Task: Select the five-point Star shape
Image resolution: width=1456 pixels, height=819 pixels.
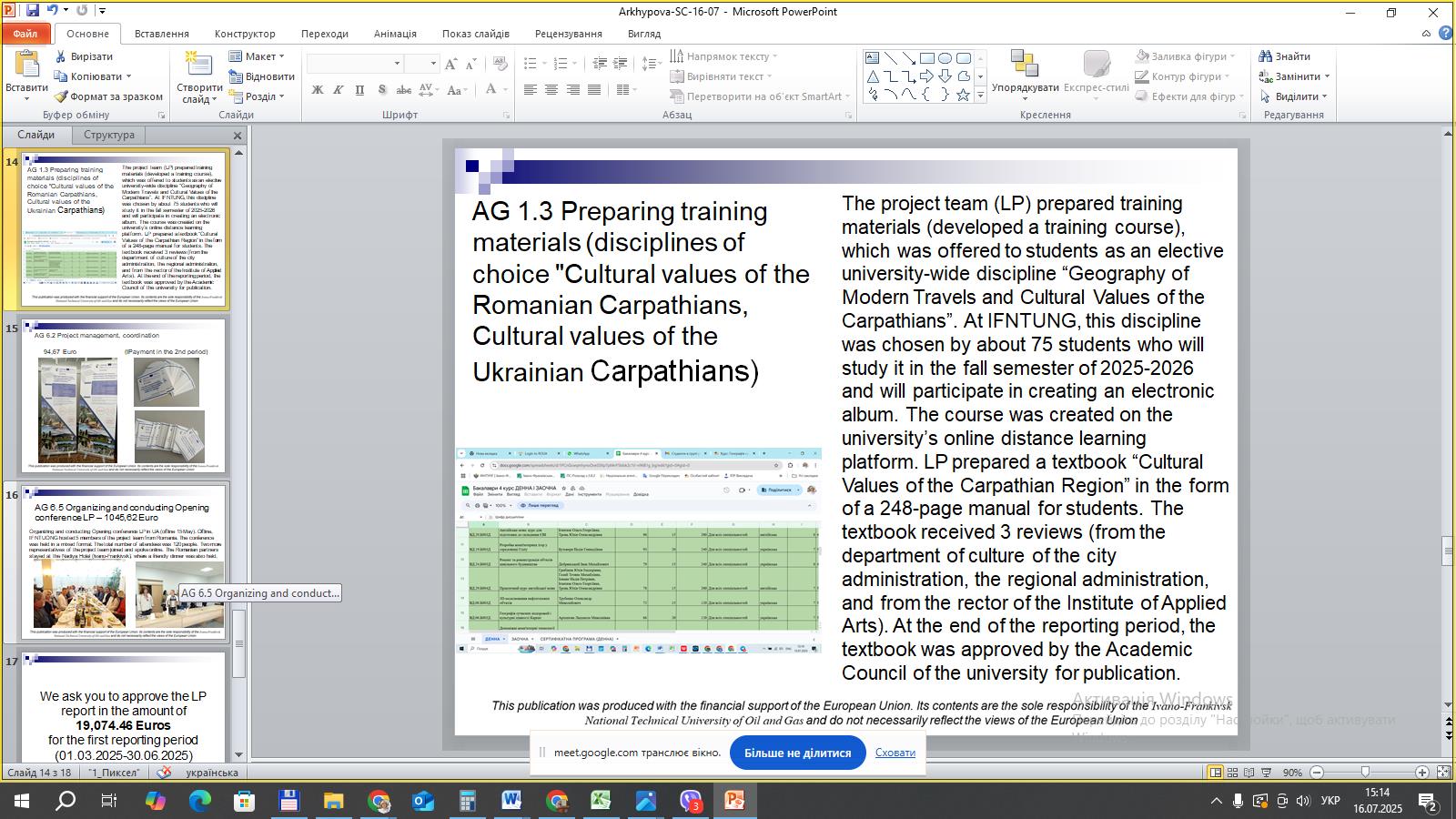Action: (963, 95)
